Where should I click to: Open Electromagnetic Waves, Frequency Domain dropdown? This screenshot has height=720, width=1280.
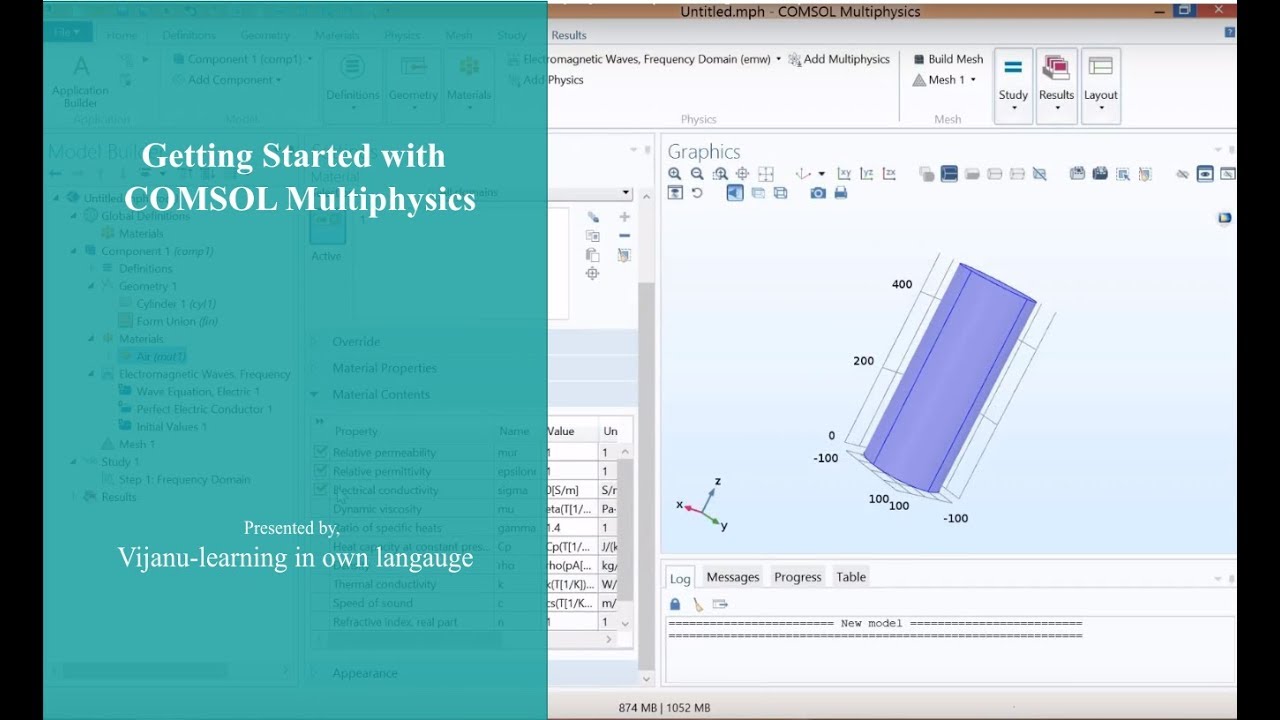coord(778,59)
